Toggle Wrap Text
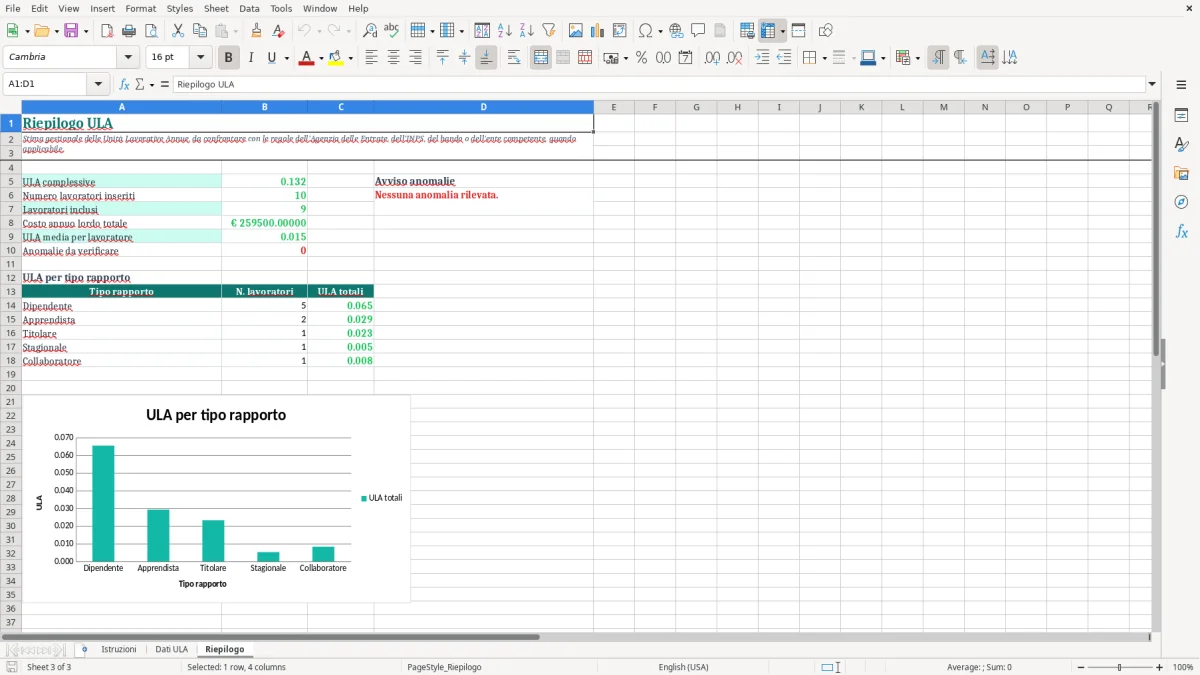Image resolution: width=1200 pixels, height=675 pixels. [x=514, y=58]
